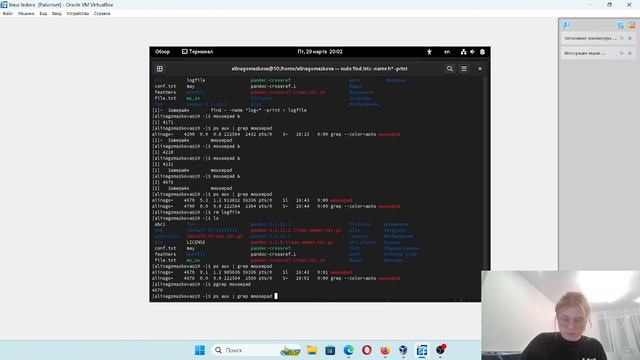Open the OBS Studio taskbar icon with red dot
640x360 pixels.
(x=440, y=350)
